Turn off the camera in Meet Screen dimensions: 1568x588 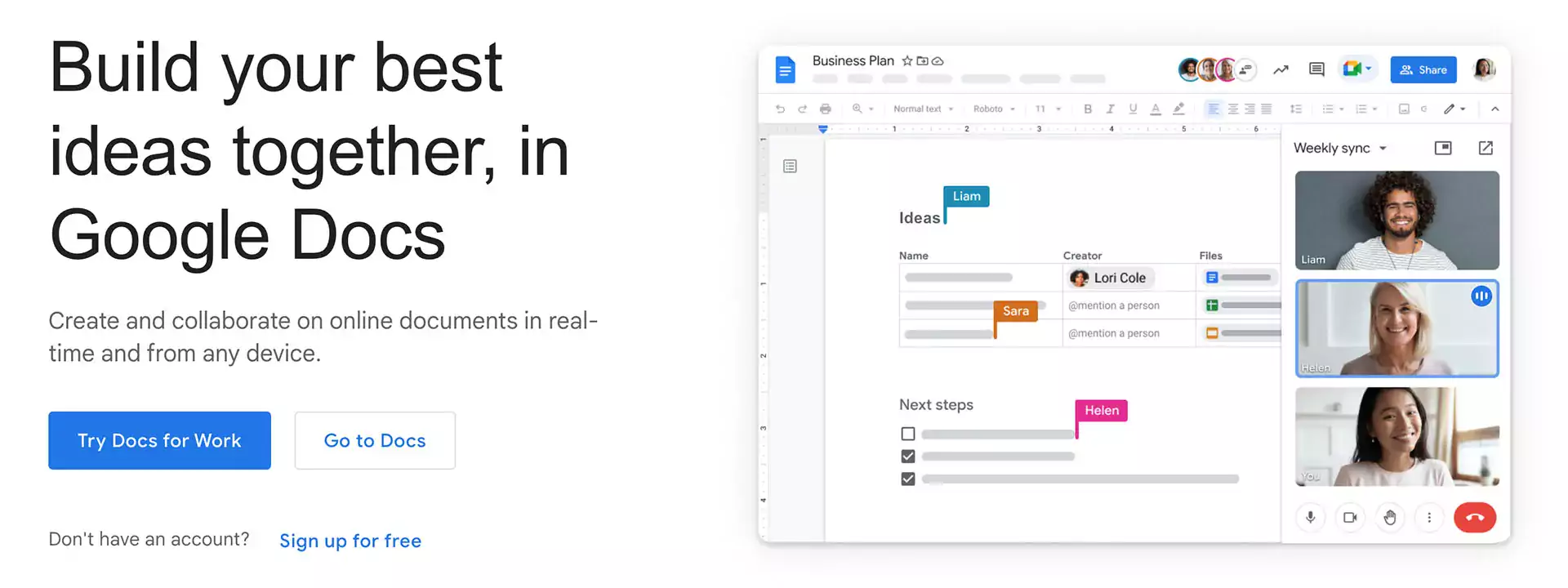point(1350,517)
